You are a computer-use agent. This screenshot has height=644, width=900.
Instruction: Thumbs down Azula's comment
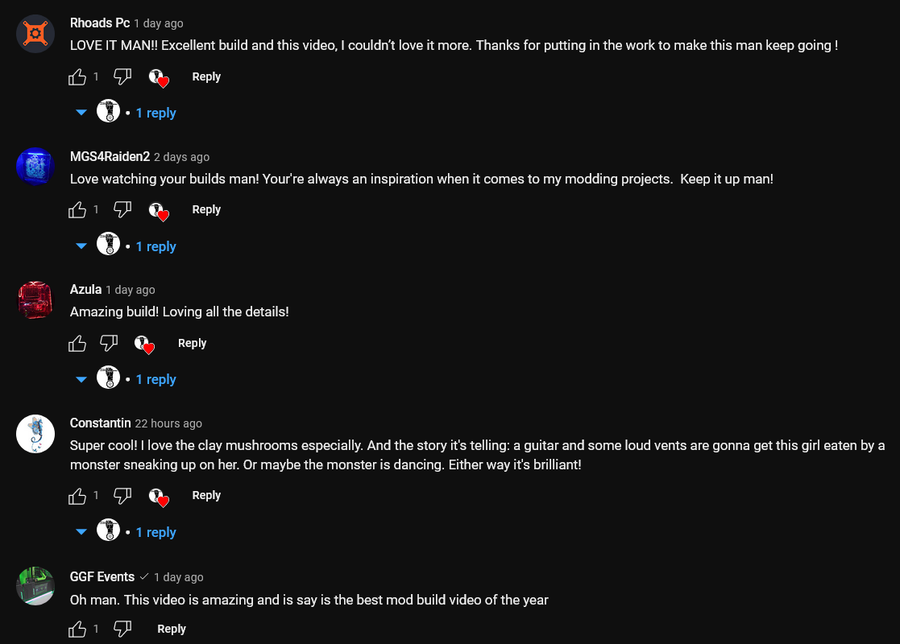[108, 343]
